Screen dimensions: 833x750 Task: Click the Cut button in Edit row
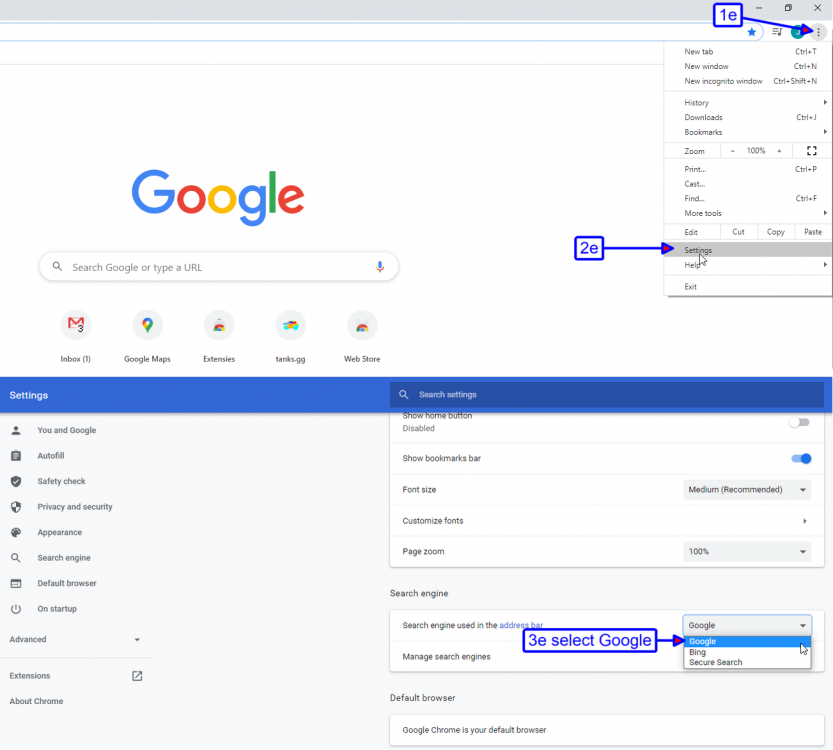coord(738,232)
